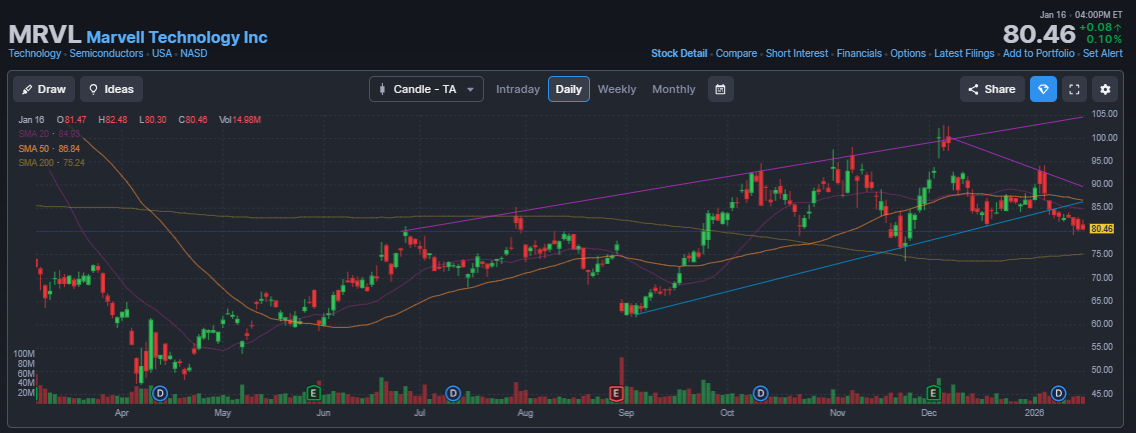Click the dividend D marker near Apr
The width and height of the screenshot is (1136, 433).
(161, 393)
